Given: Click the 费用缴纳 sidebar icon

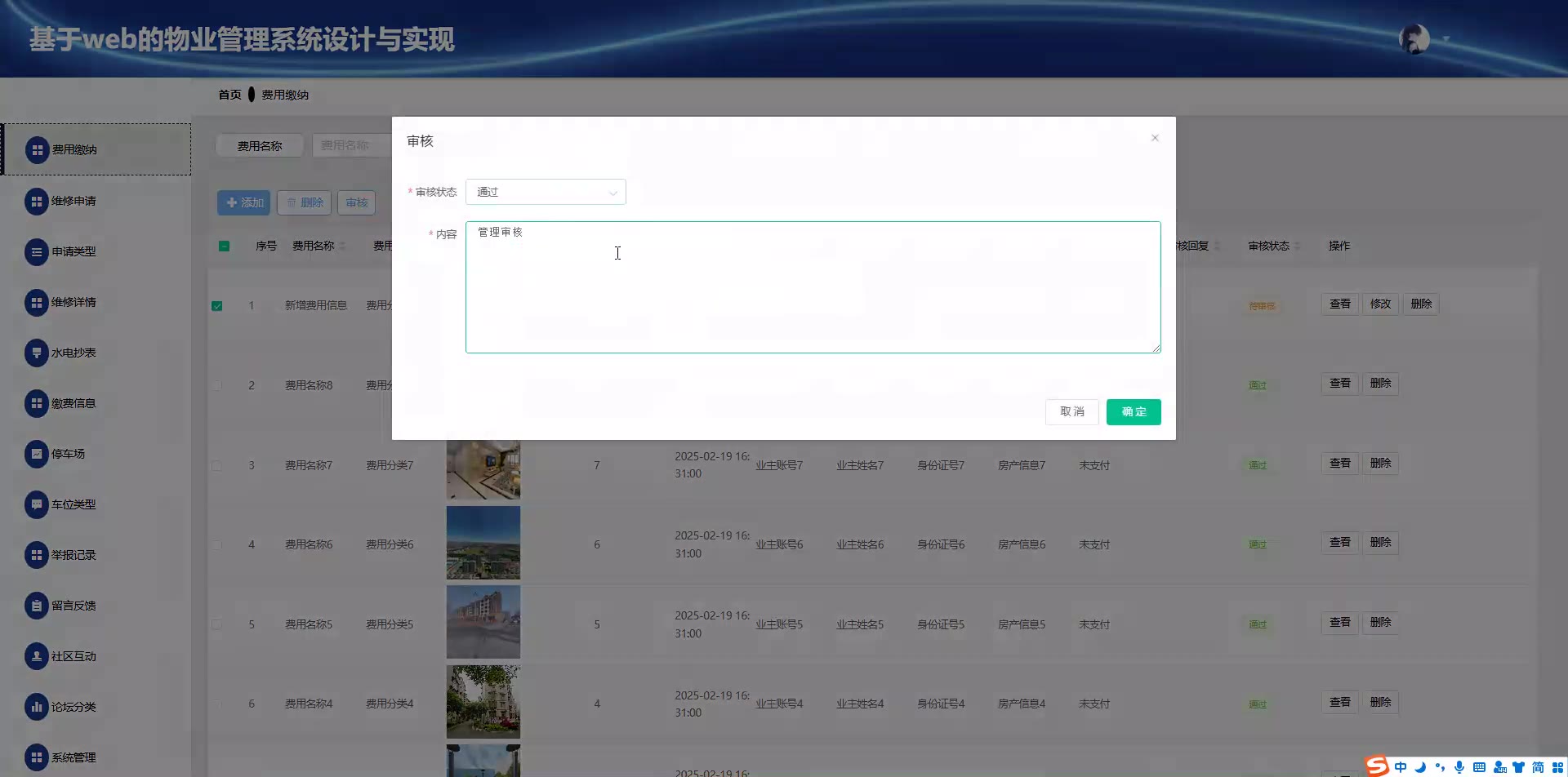Looking at the screenshot, I should tap(37, 150).
